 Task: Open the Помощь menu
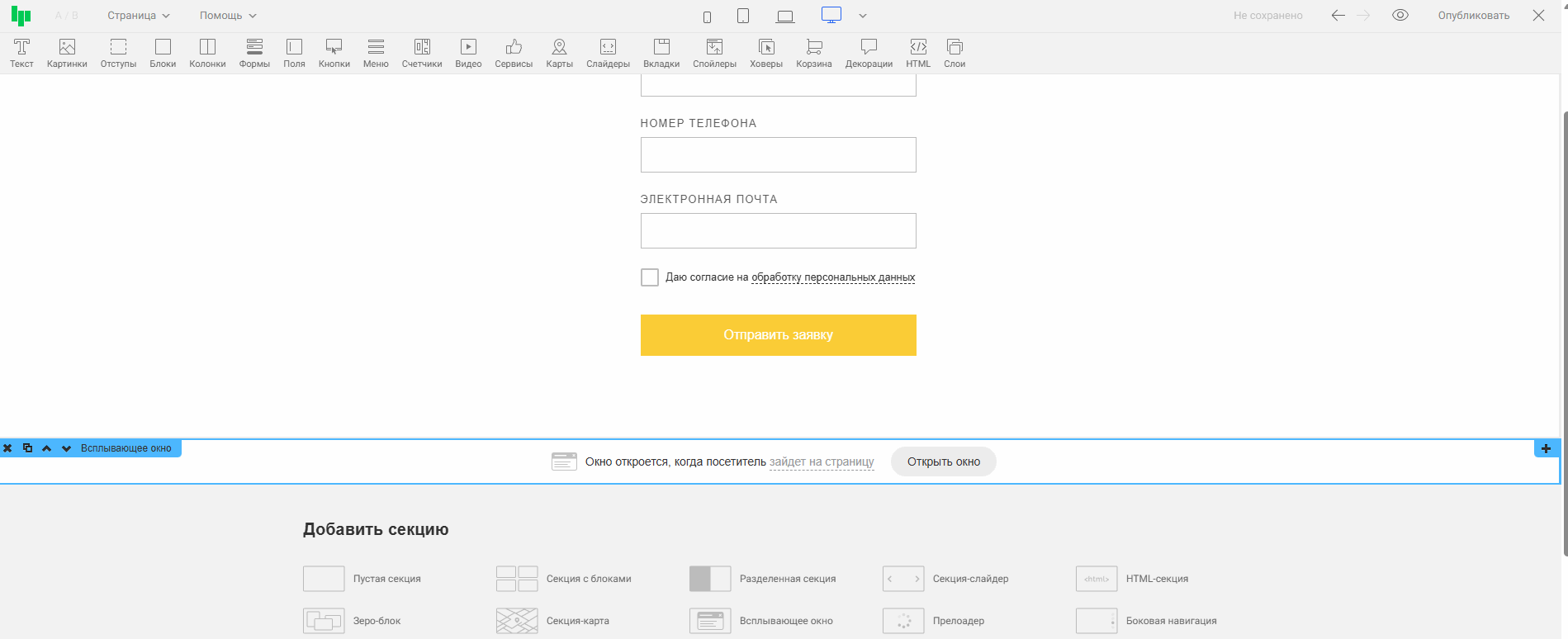click(x=228, y=16)
